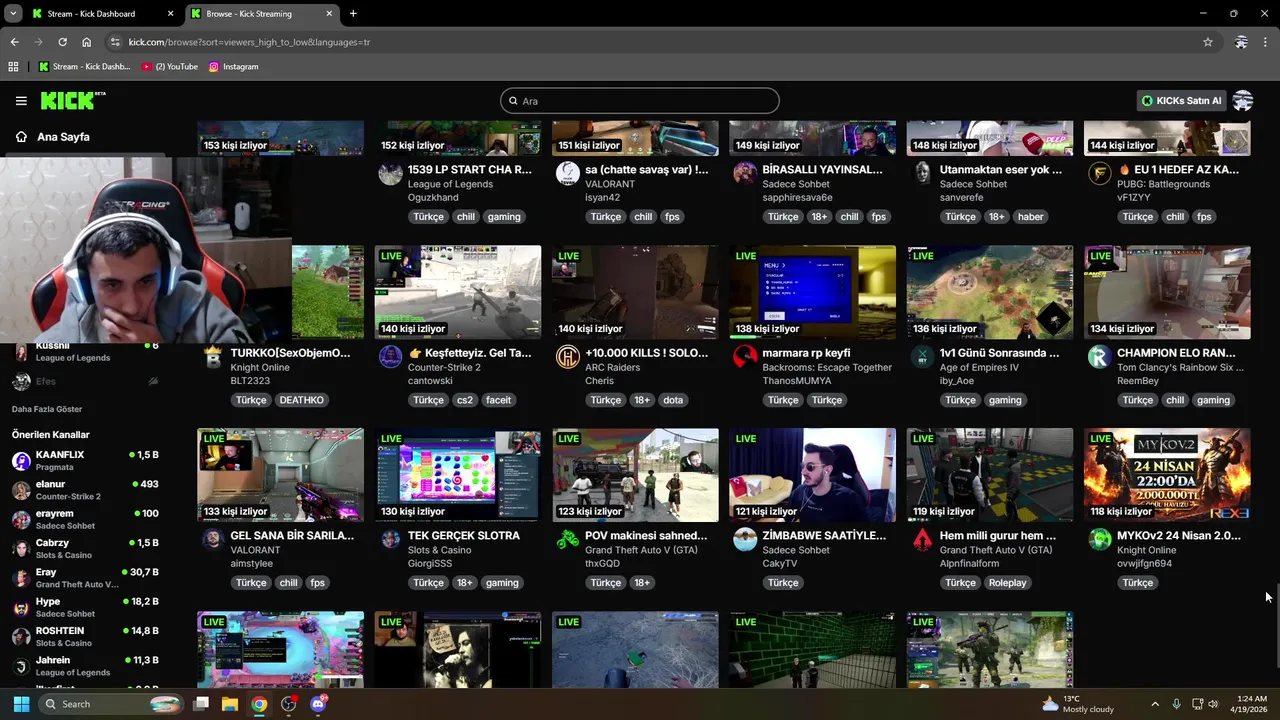Open the profile avatar menu
This screenshot has width=1280, height=720.
click(x=1243, y=100)
